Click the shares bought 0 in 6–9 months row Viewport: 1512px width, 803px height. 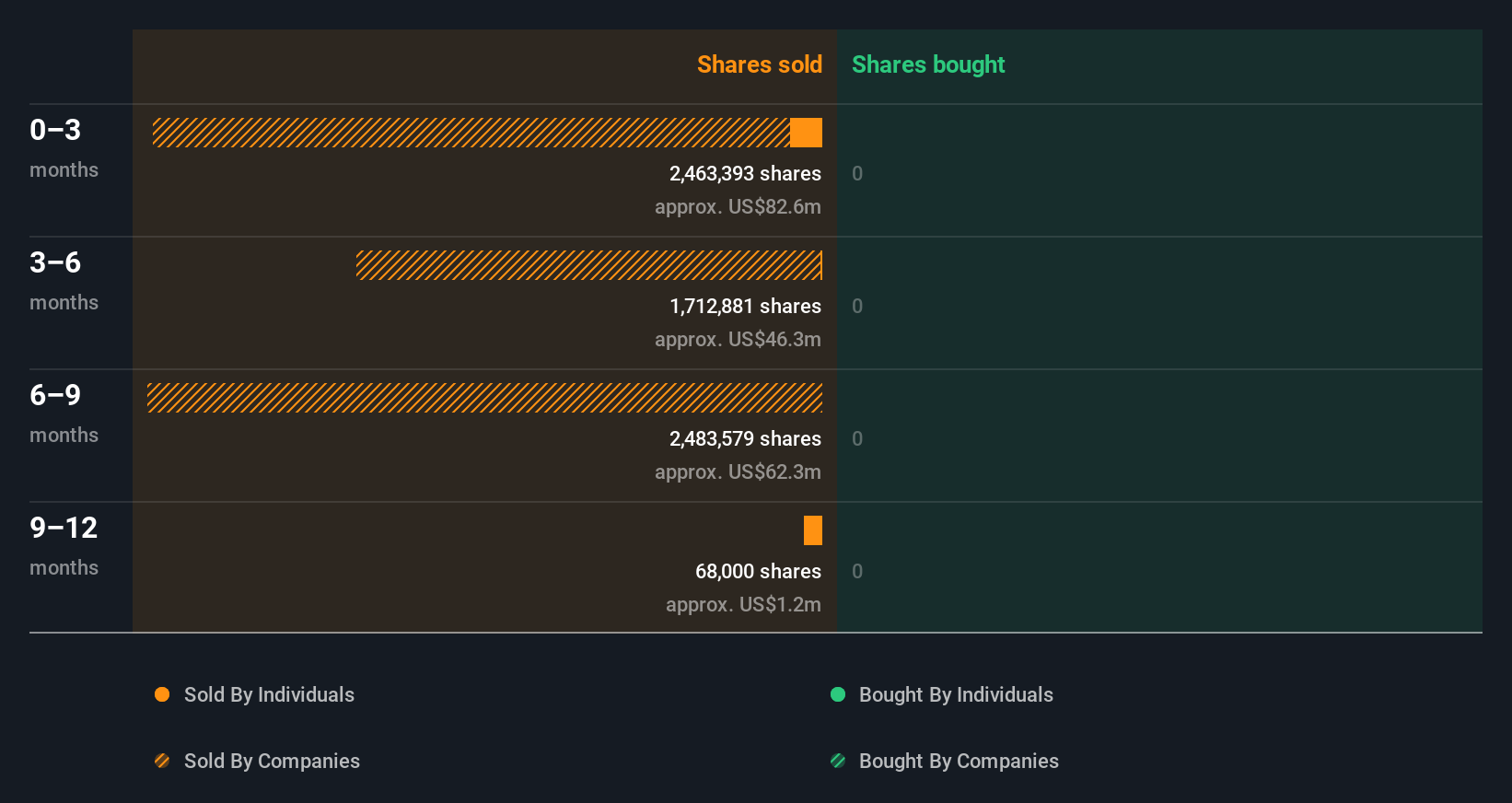857,439
